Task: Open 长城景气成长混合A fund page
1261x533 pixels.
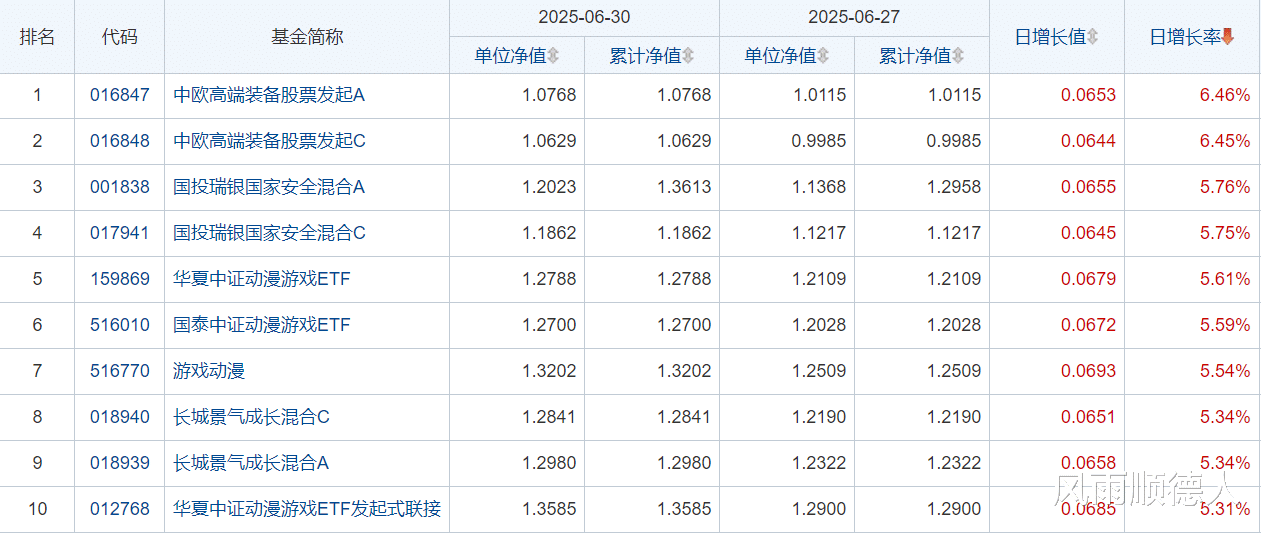Action: [x=252, y=463]
